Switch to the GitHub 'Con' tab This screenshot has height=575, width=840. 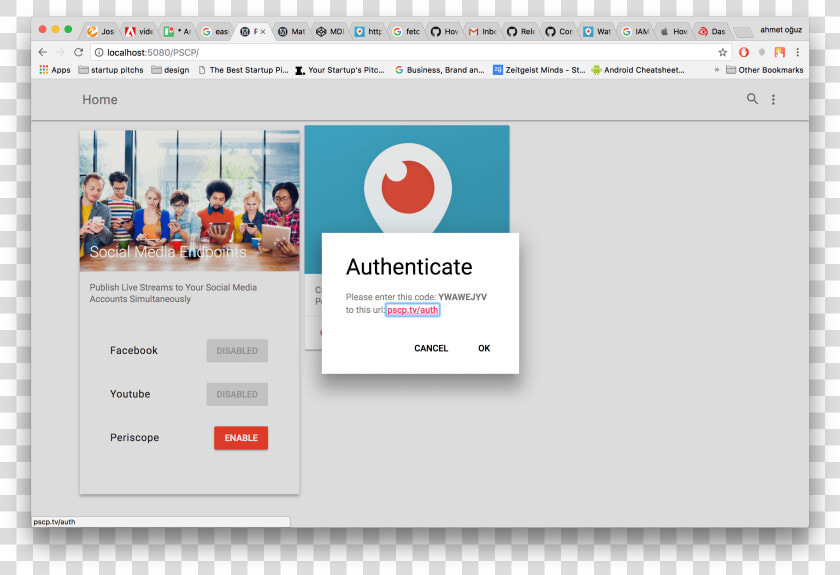[559, 32]
